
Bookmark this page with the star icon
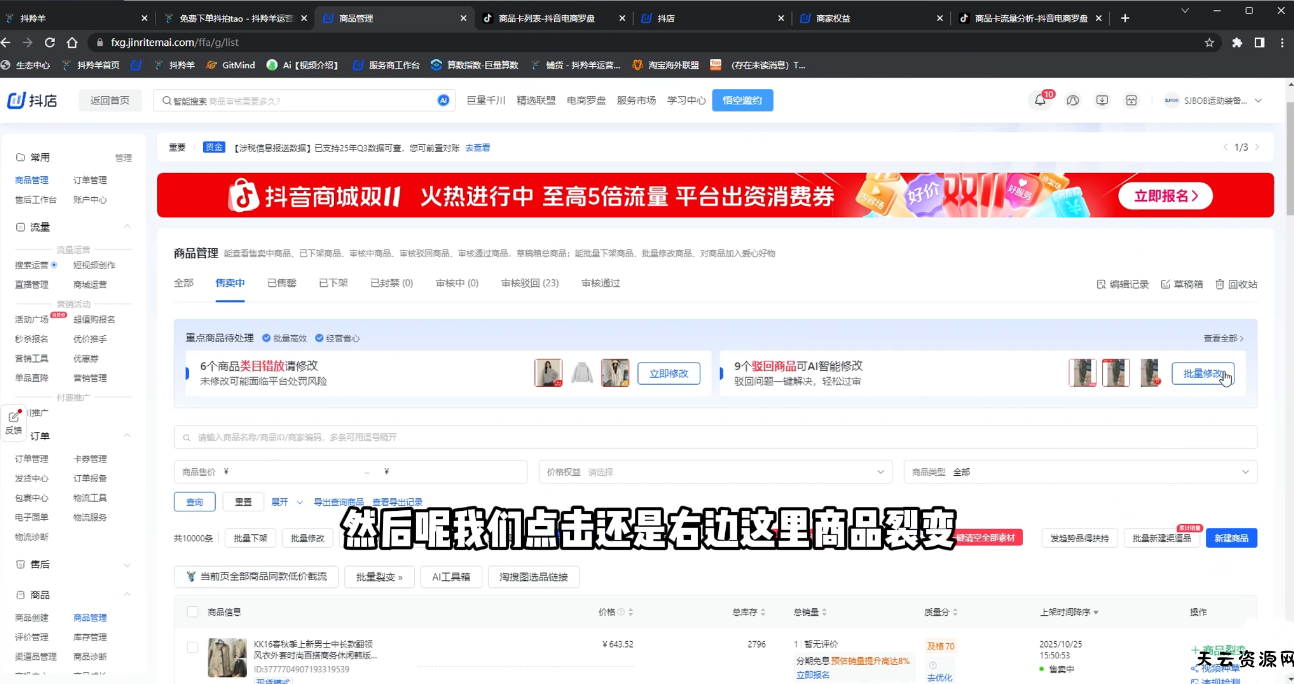click(x=1209, y=43)
